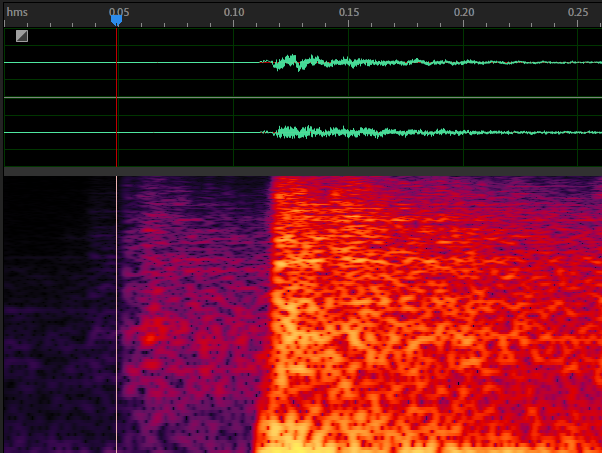The width and height of the screenshot is (602, 453).
Task: Click the fade envelope icon in waveform corner
Action: [22, 36]
